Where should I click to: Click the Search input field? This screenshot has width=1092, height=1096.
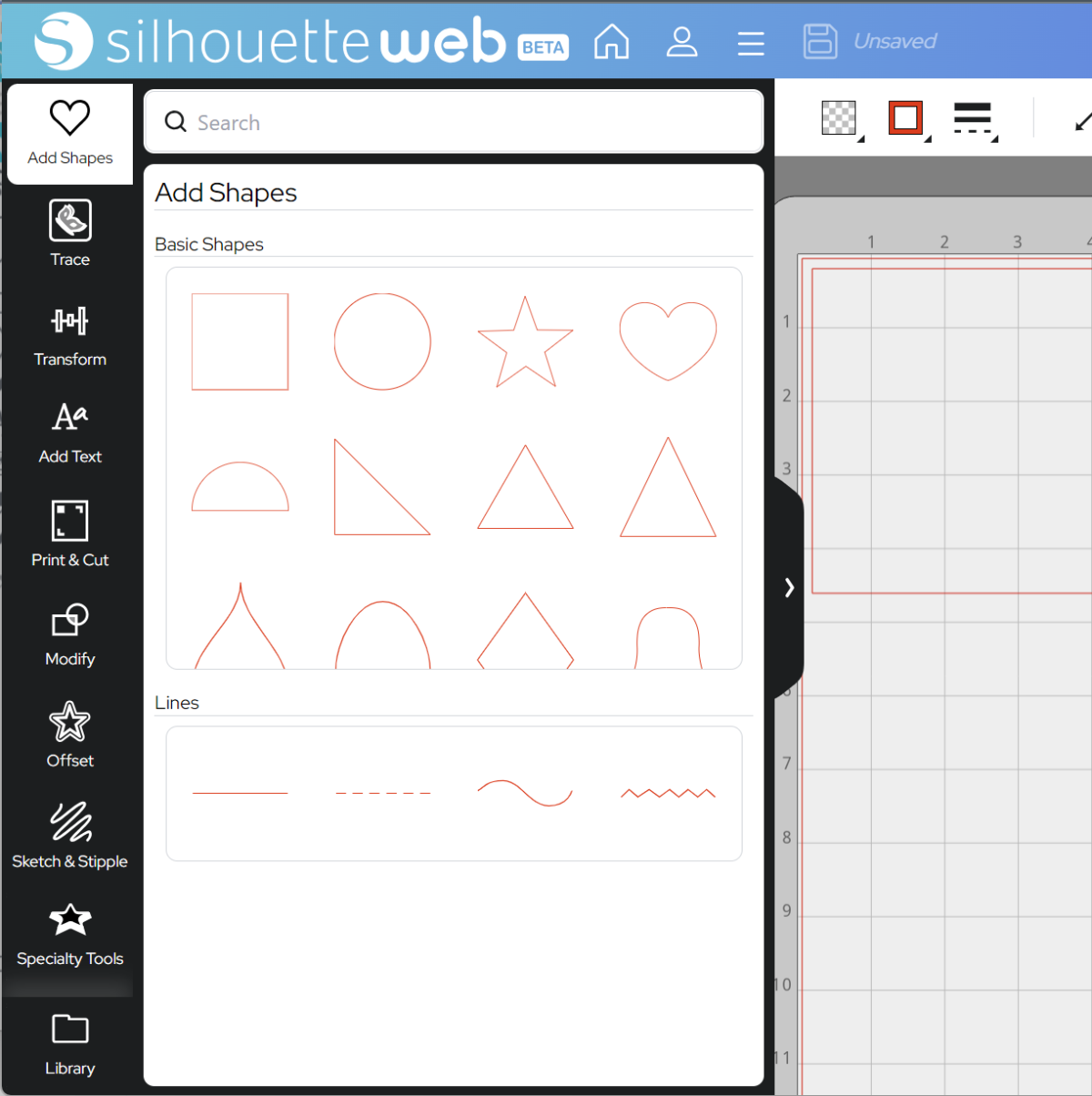(x=454, y=122)
